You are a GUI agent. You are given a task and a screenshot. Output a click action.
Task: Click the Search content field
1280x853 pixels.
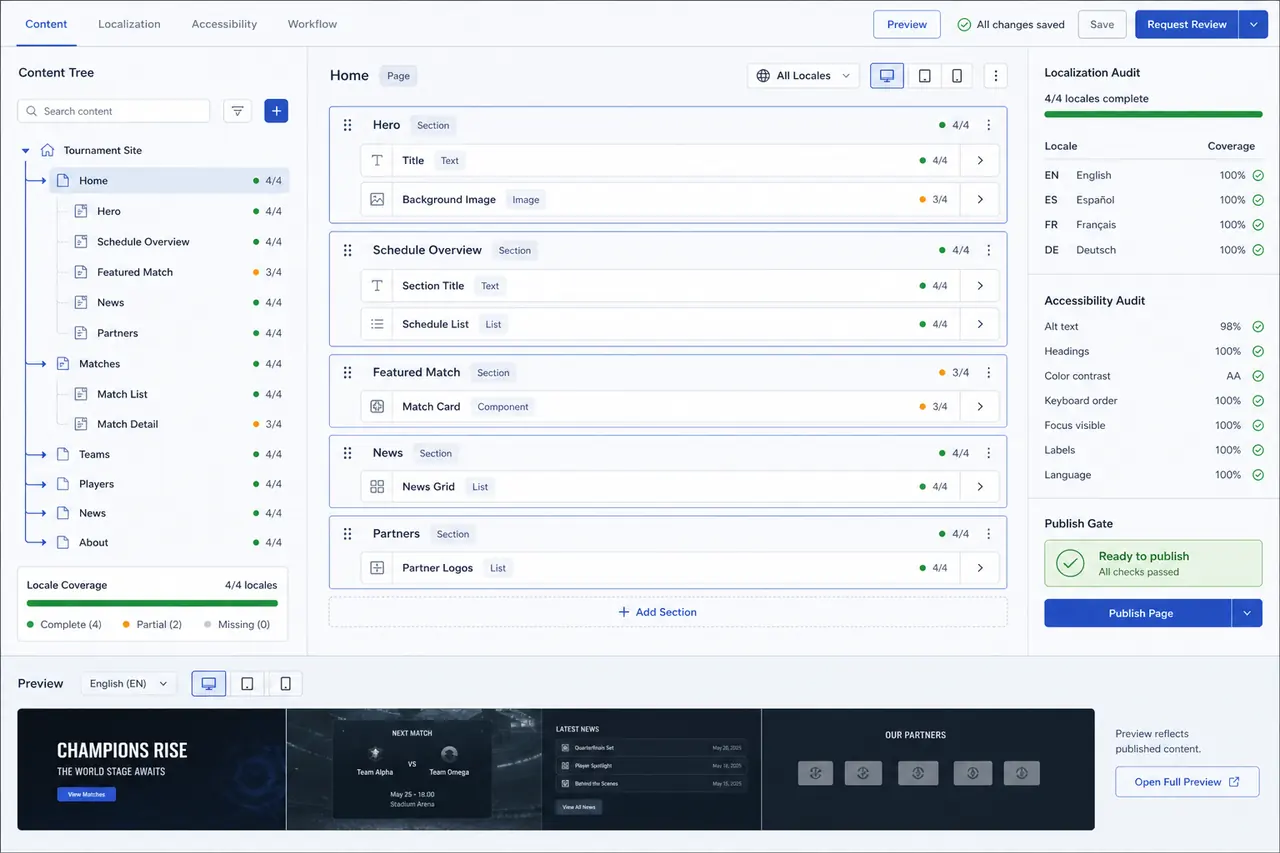click(x=114, y=111)
